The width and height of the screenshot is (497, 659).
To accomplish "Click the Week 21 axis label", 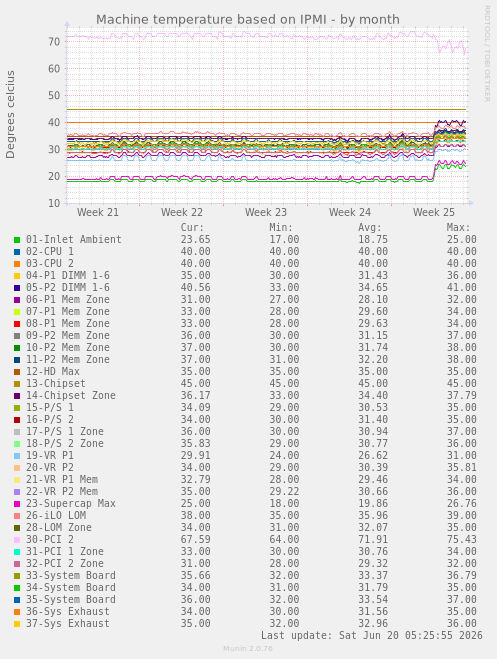I will click(98, 212).
